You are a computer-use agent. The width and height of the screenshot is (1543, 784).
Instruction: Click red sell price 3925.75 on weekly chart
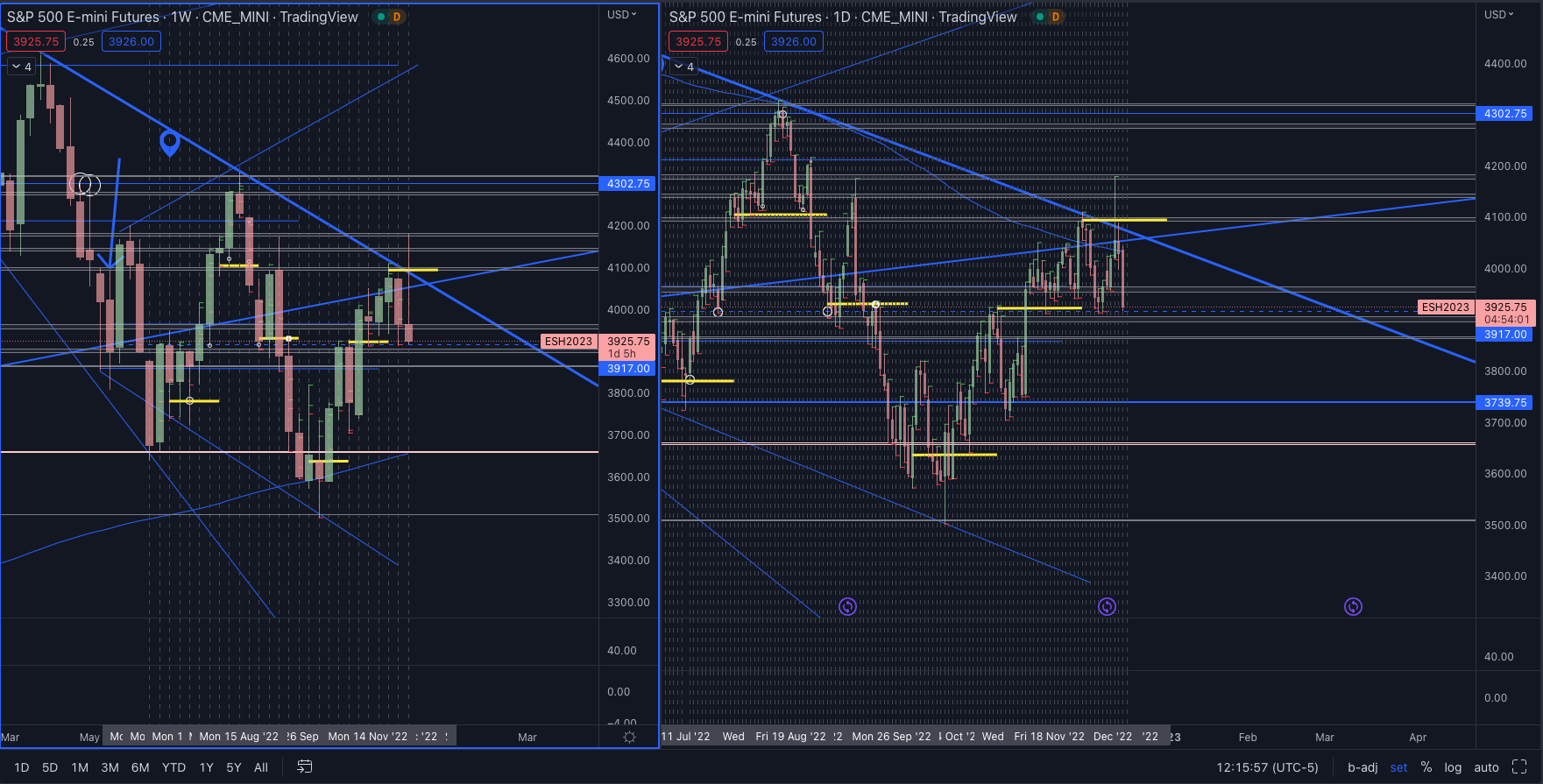[x=36, y=41]
